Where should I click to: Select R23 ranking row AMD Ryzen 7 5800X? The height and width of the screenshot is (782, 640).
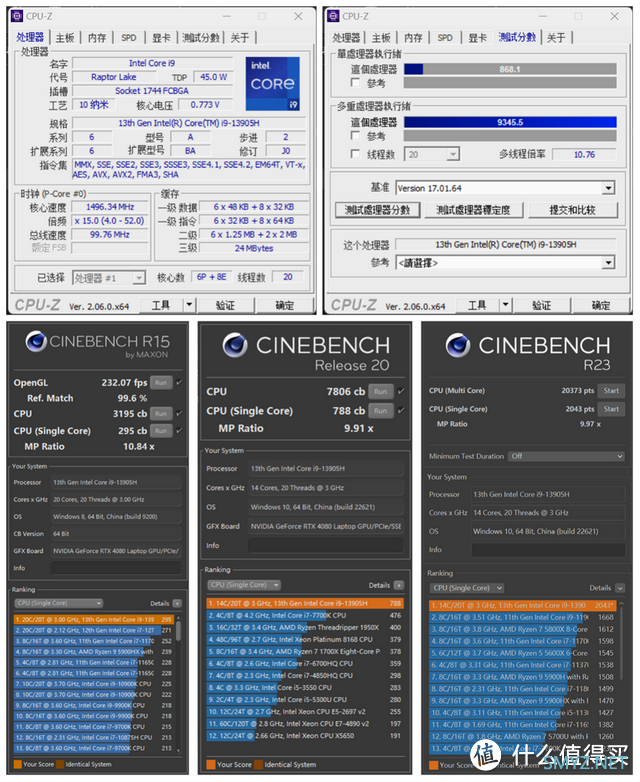click(523, 629)
